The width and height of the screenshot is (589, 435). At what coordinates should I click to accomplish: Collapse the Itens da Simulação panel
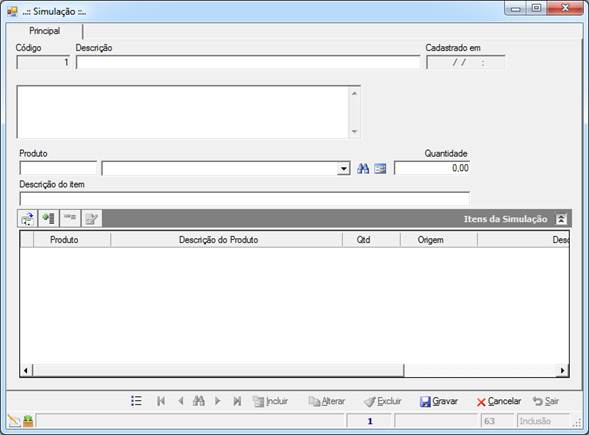[x=561, y=219]
